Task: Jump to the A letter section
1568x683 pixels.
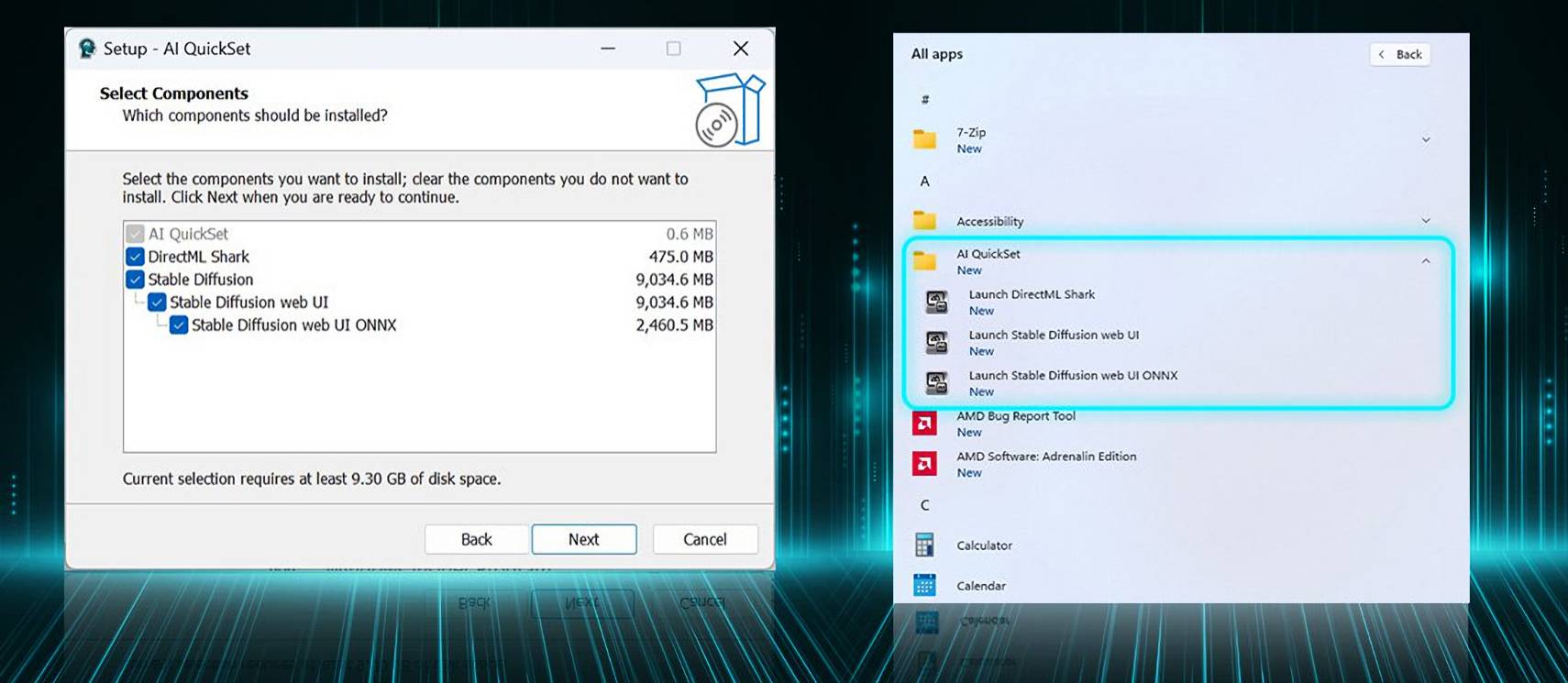Action: tap(925, 181)
